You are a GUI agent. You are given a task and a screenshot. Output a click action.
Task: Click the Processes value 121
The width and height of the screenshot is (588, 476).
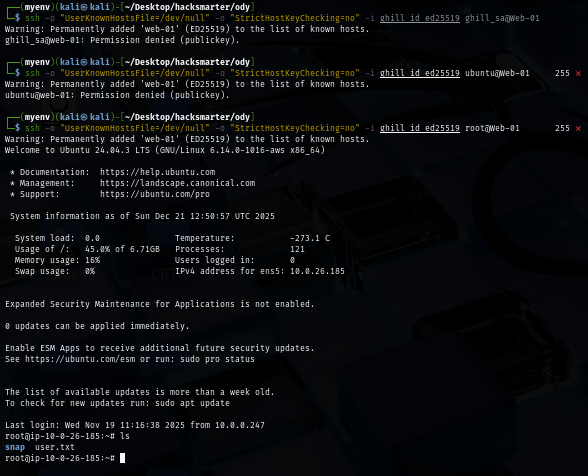click(297, 249)
